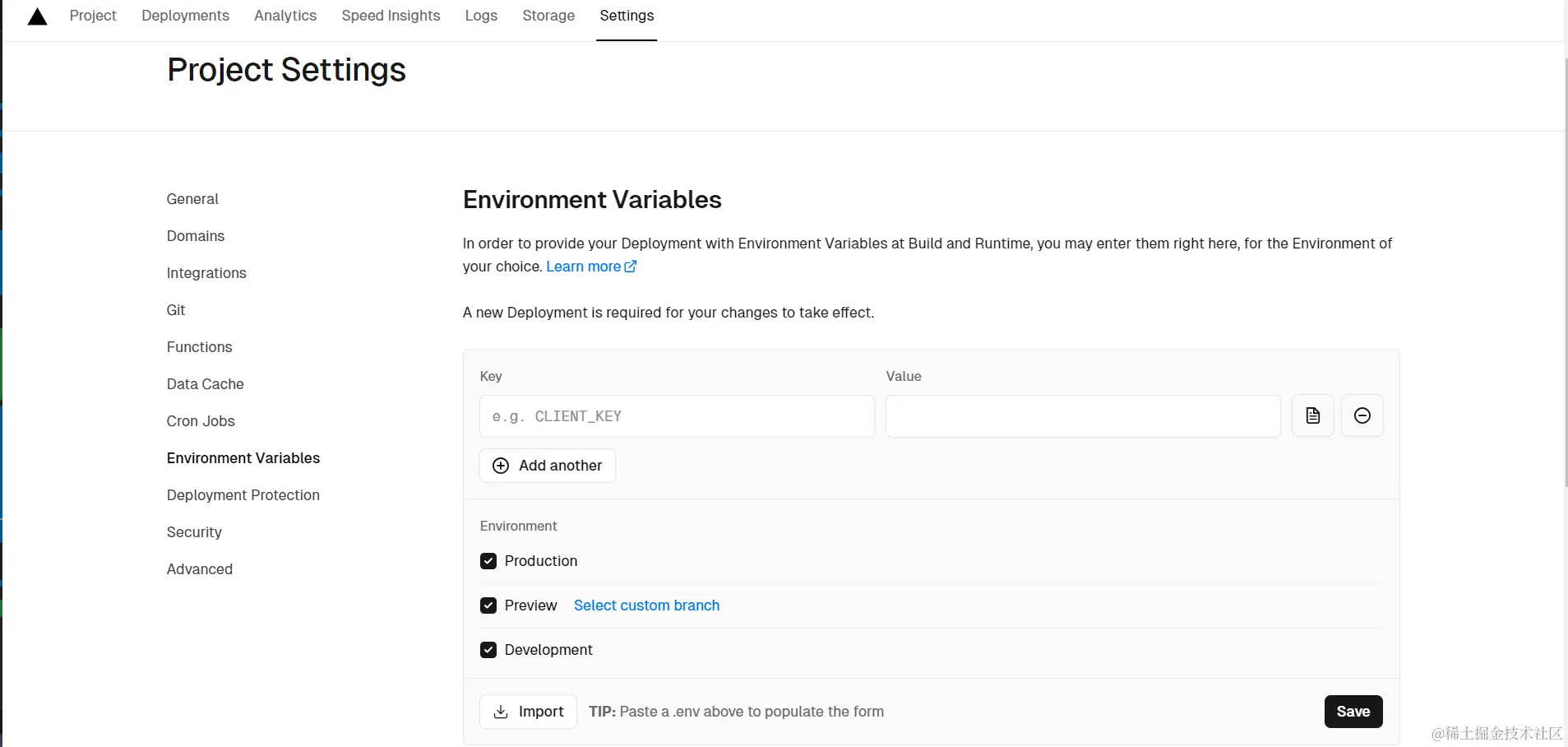Switch to the Deployments tab
The width and height of the screenshot is (1568, 747).
click(x=185, y=16)
